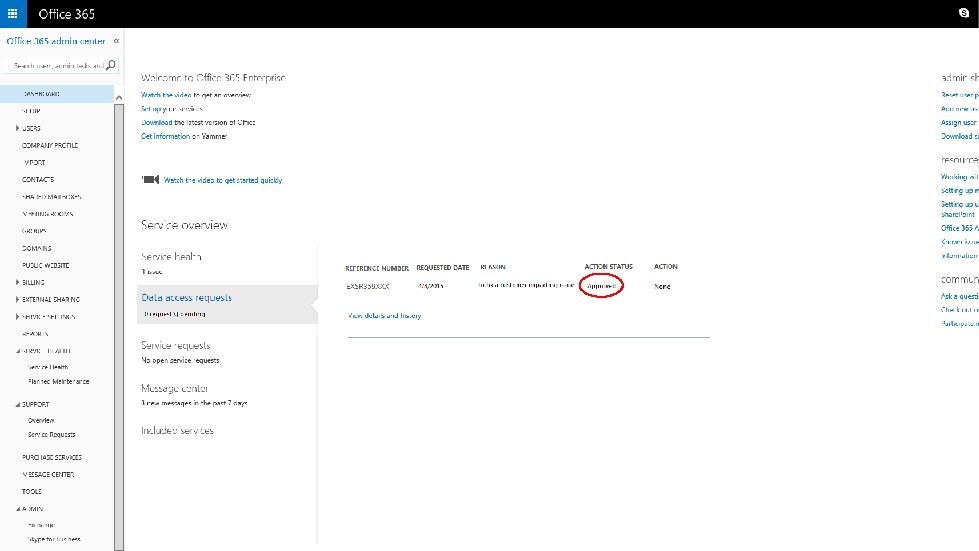Expand the EXTERNAL SHARING navigation group
Image resolution: width=979 pixels, height=551 pixels.
pyautogui.click(x=17, y=300)
